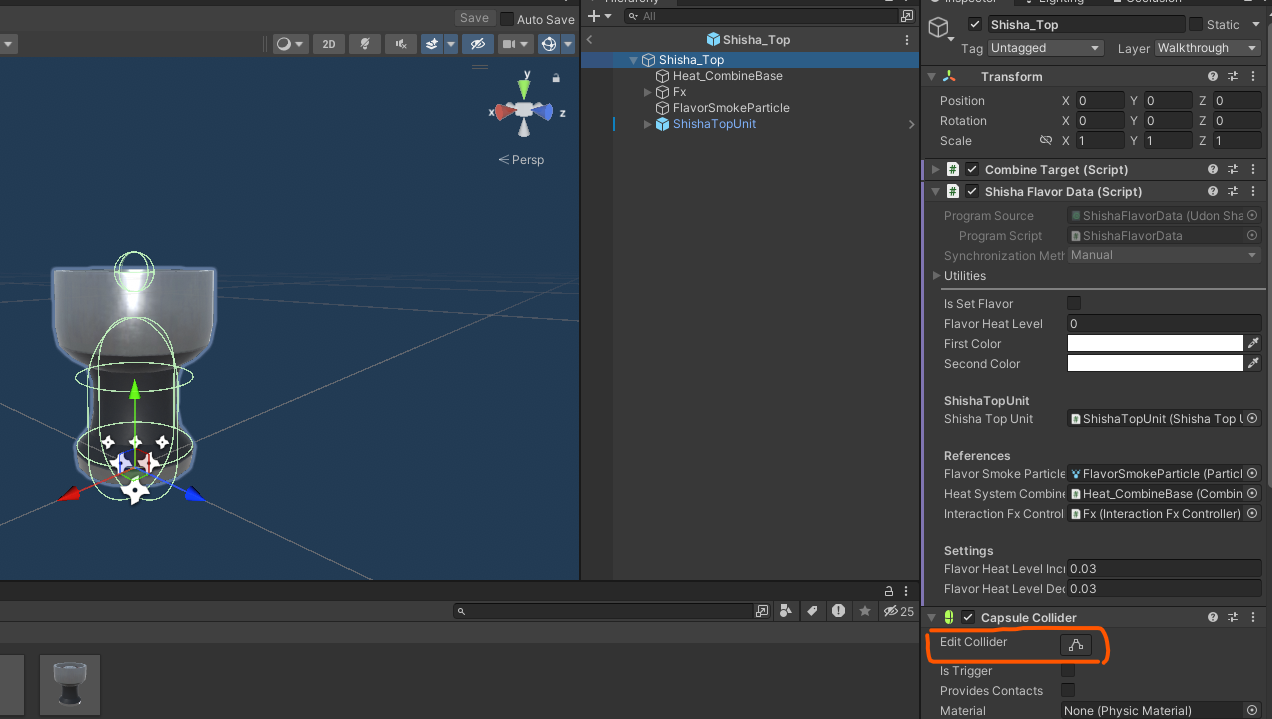Open Capsule Collider preset settings icon
Screen dimensions: 1272x719
tap(1233, 618)
